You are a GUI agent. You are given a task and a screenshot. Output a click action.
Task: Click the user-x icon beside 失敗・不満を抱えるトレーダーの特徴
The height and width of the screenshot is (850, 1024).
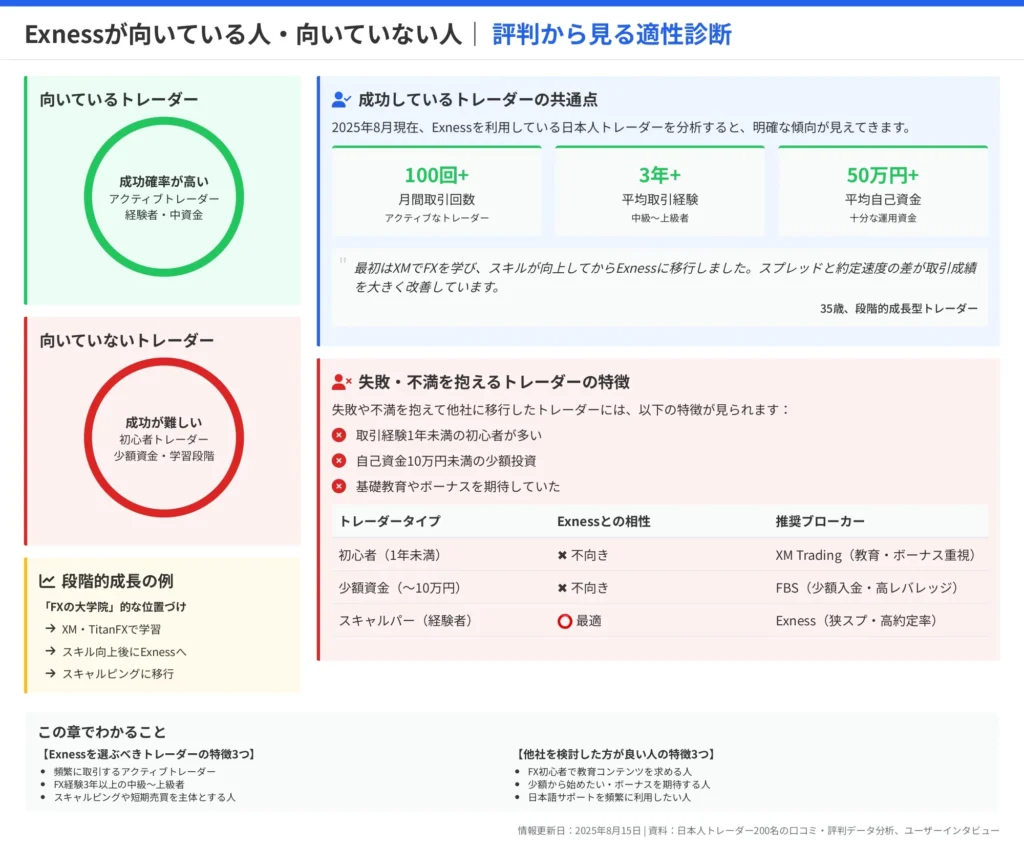click(x=342, y=382)
